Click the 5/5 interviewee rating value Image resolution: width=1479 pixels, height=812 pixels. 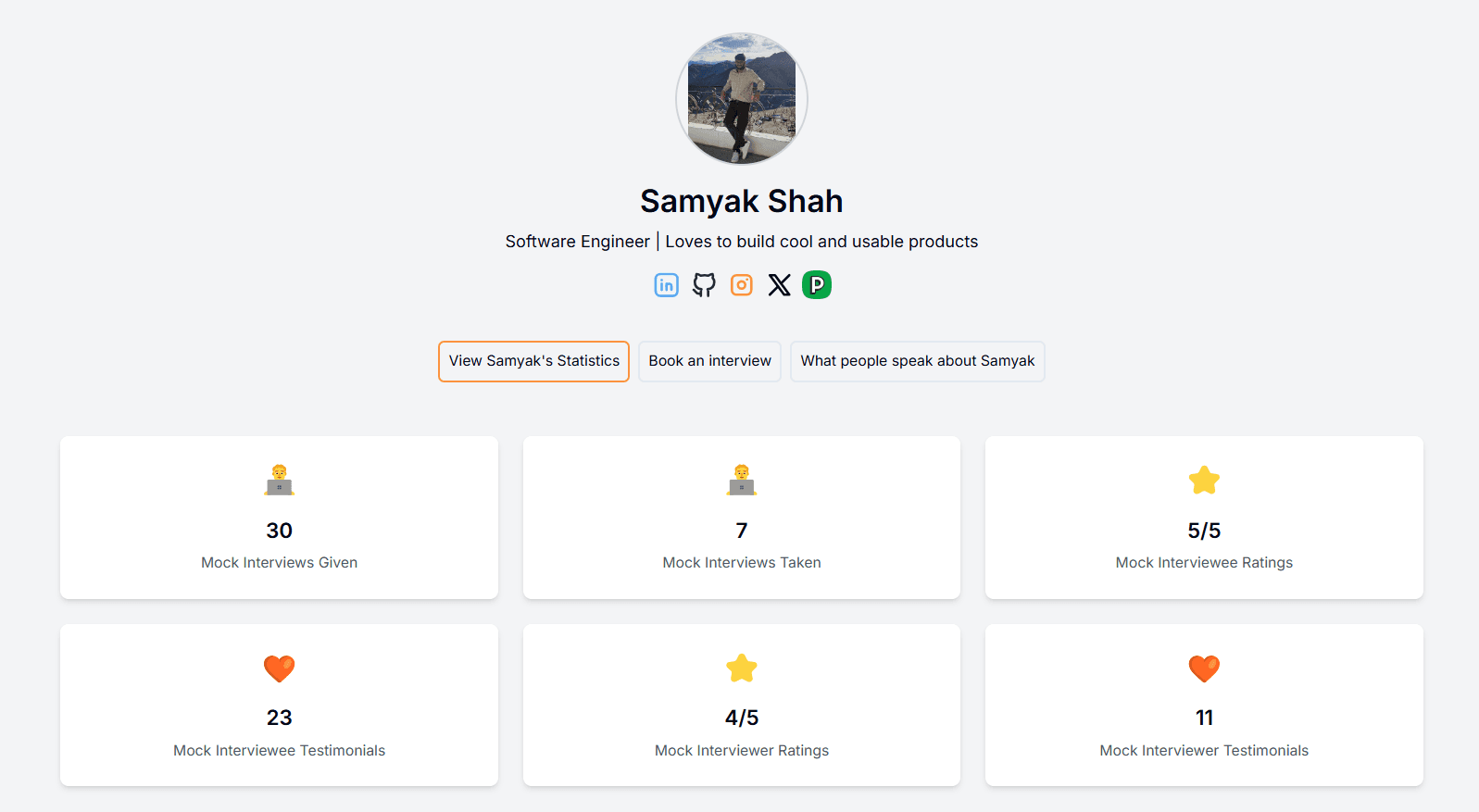[1204, 531]
